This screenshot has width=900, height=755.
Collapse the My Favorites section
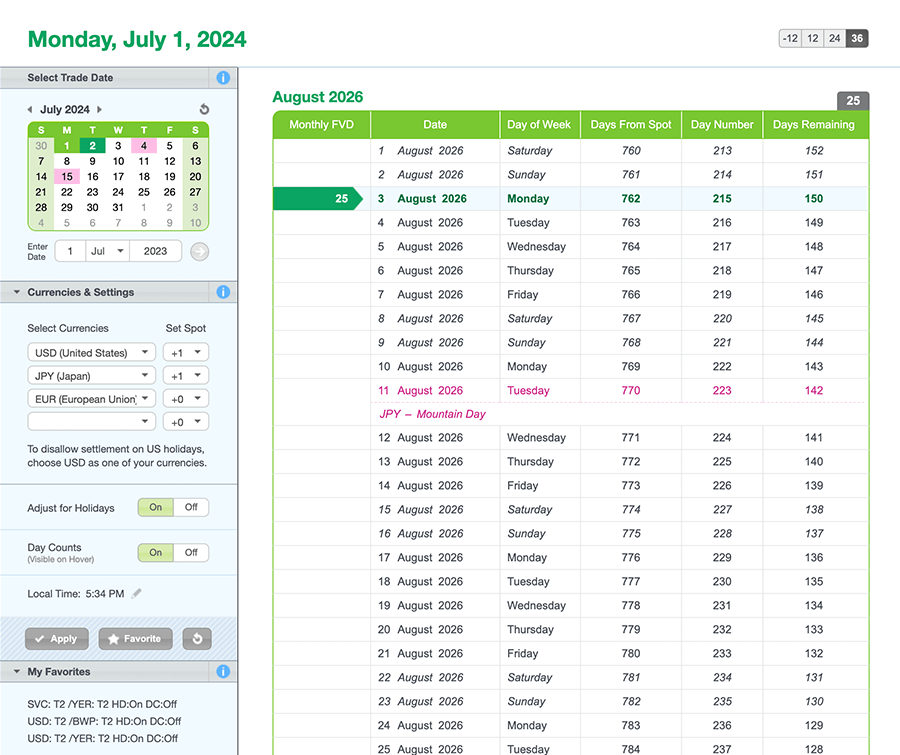(x=17, y=671)
